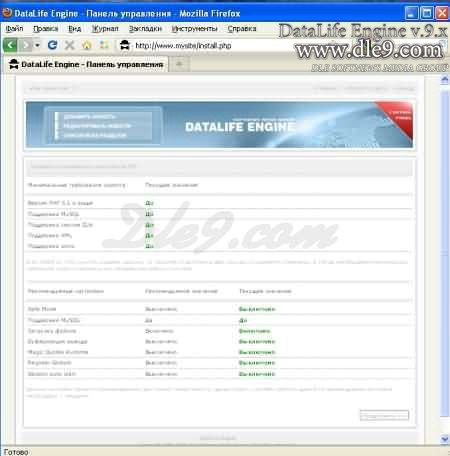Click the Forward navigation arrow
This screenshot has height=456, width=450.
[25, 45]
